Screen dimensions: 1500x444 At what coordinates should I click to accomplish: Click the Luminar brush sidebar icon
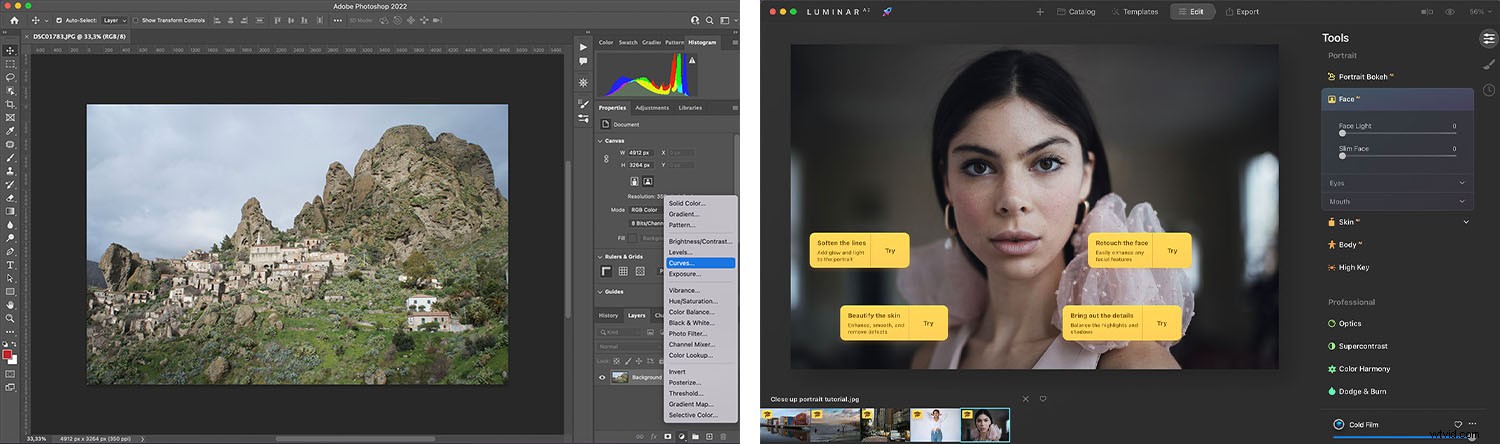pyautogui.click(x=1489, y=64)
